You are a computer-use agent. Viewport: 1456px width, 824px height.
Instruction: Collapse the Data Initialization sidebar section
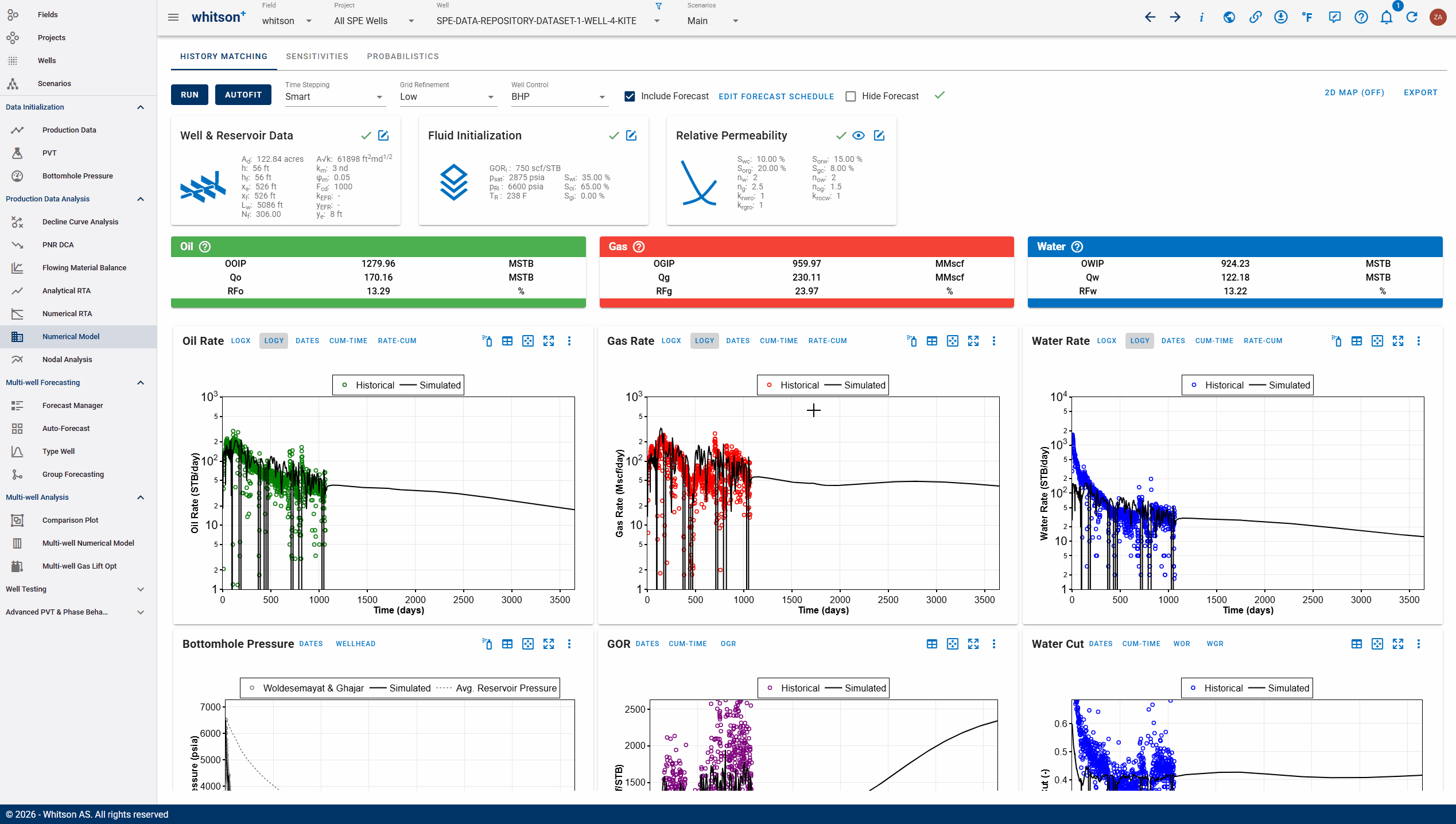78,107
